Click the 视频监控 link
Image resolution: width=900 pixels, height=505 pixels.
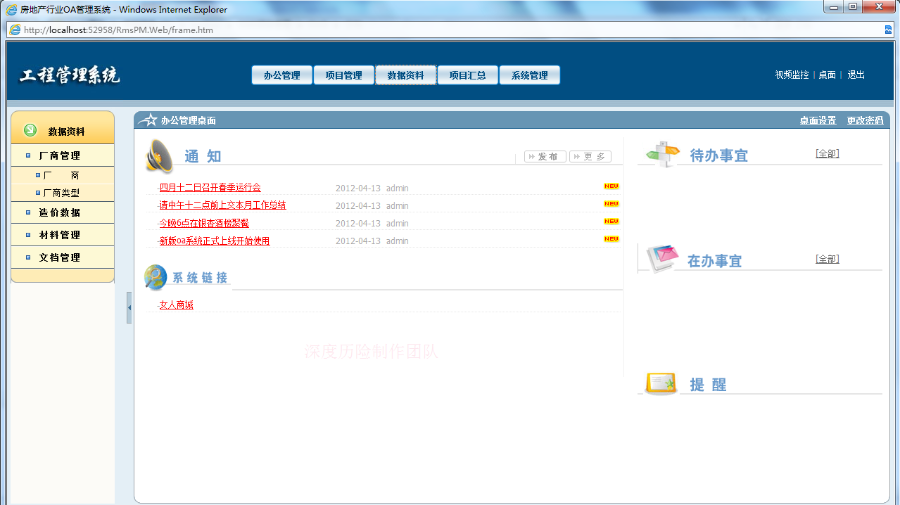click(x=792, y=75)
